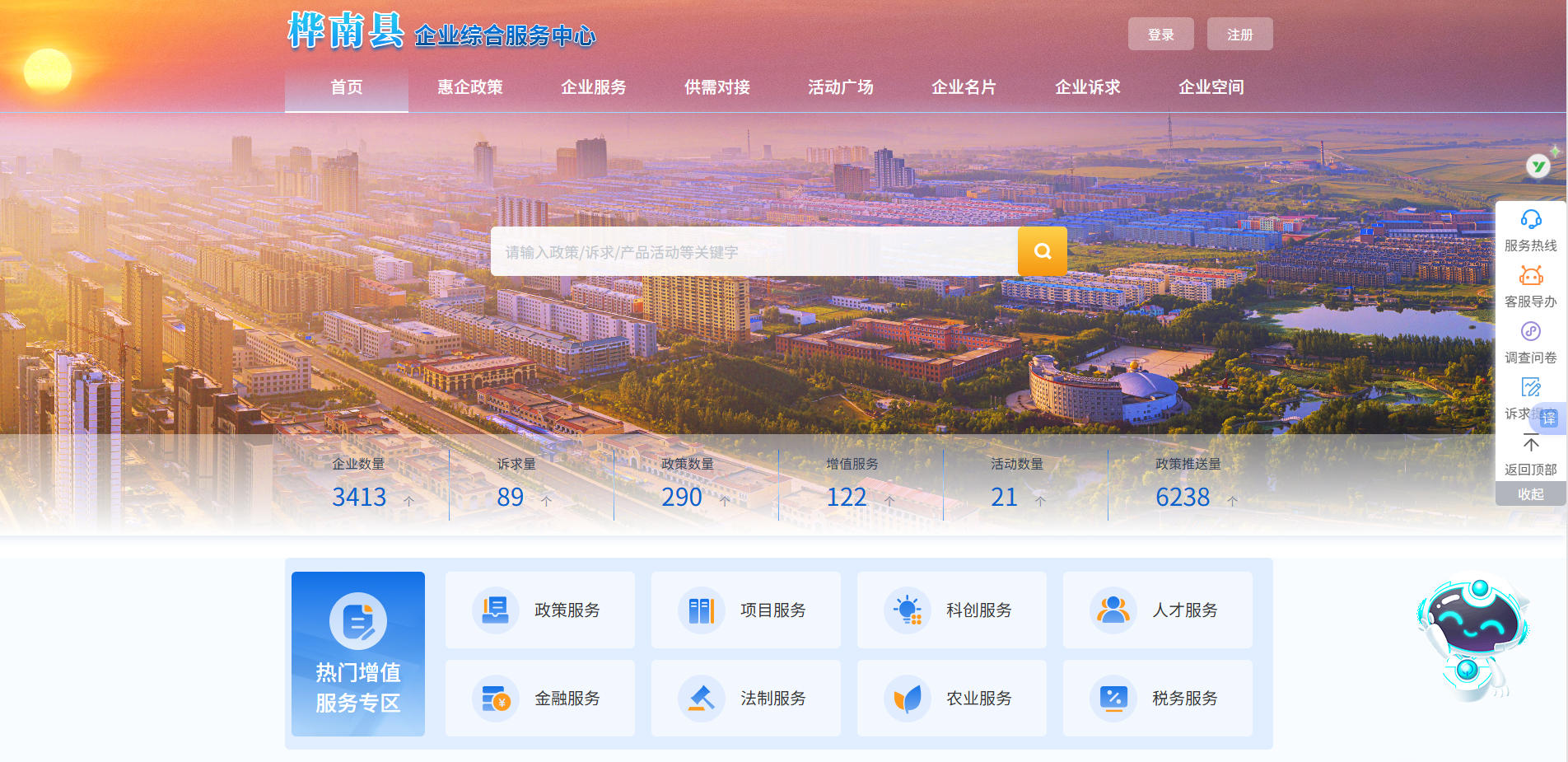
Task: Click the 政策推送量 value 6238
Action: (x=1183, y=498)
